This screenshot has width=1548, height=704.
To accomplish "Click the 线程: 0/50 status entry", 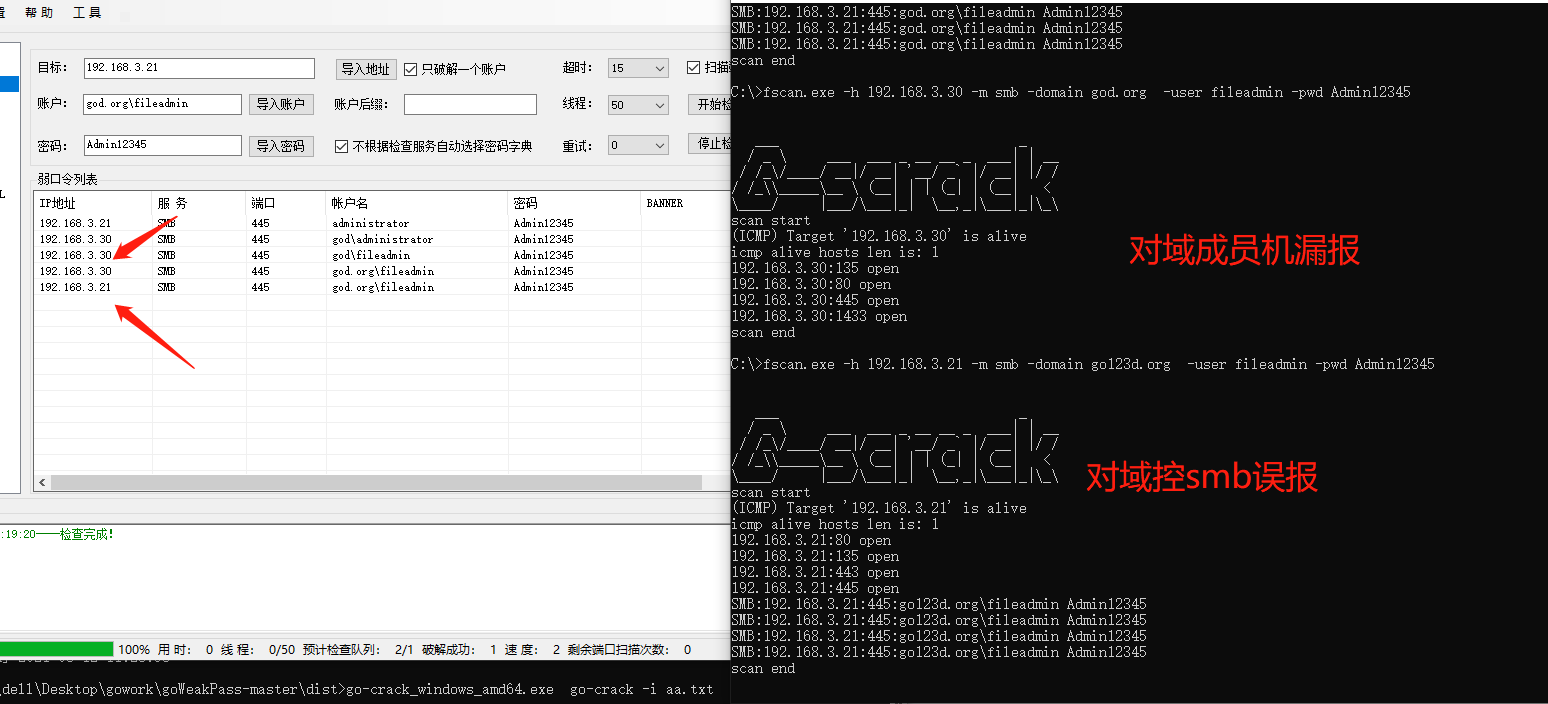I will pyautogui.click(x=258, y=650).
